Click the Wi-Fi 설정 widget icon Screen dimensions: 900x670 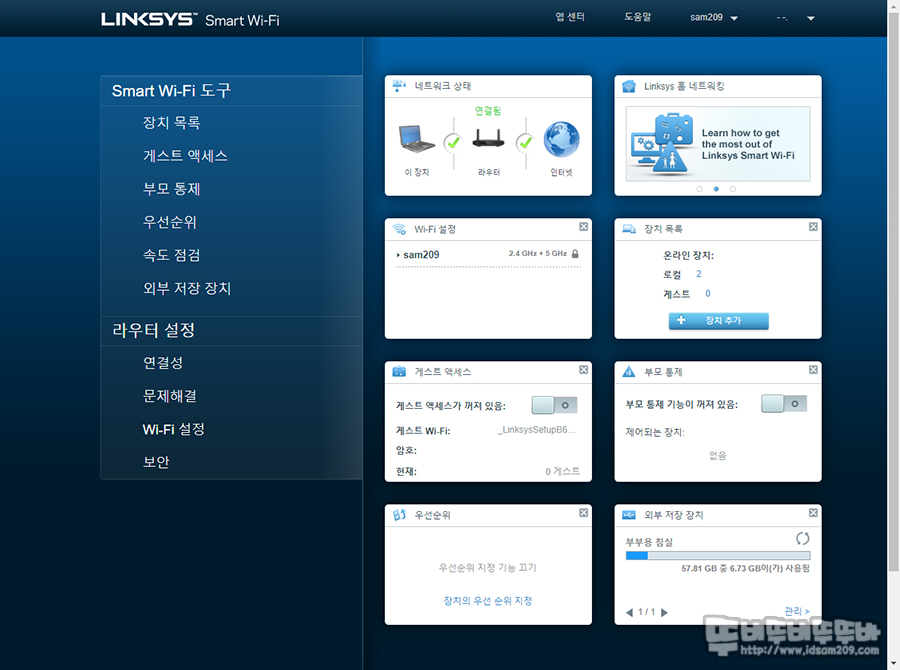pos(399,229)
